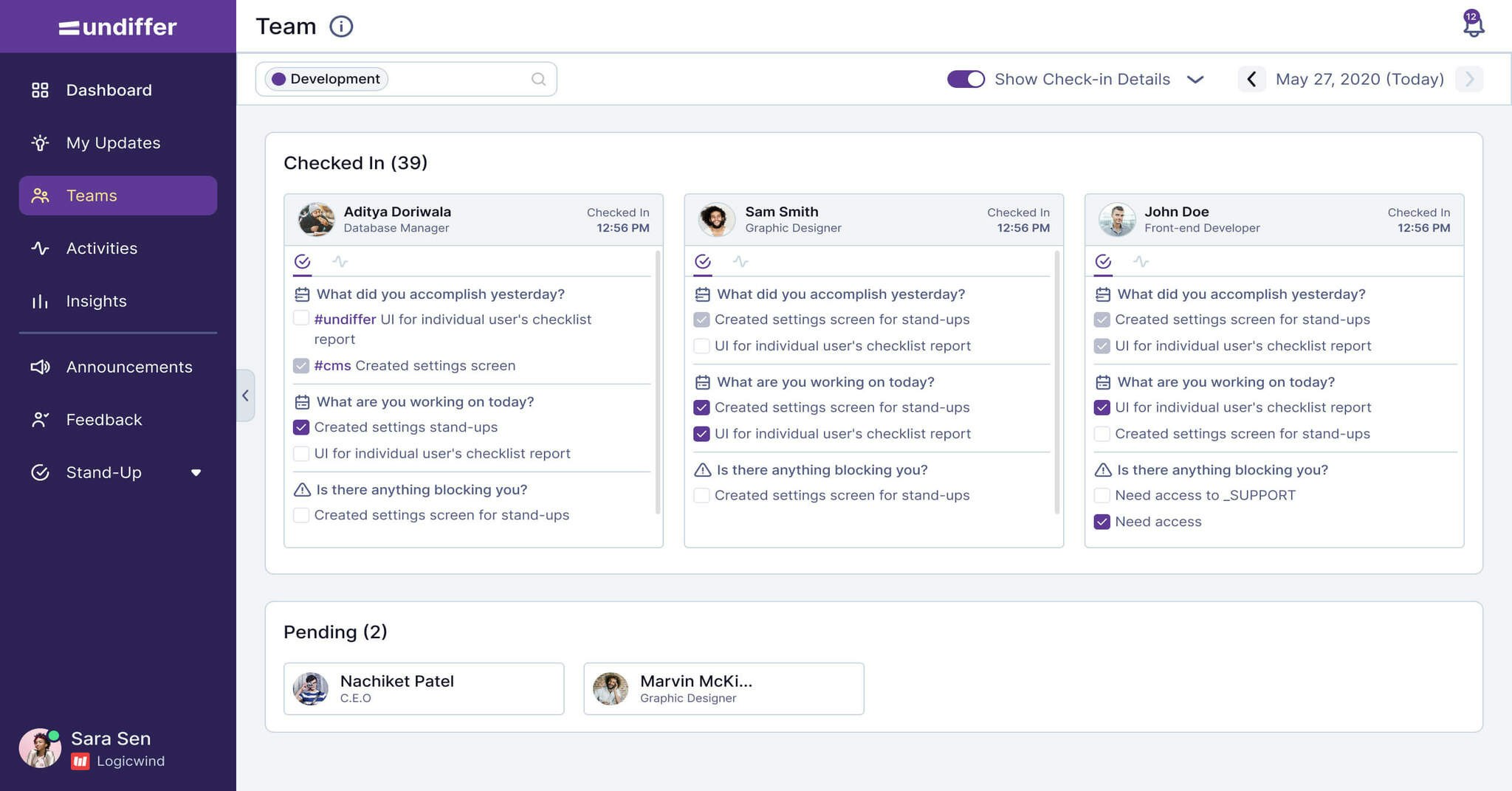Click the Feedback person icon
The height and width of the screenshot is (791, 1512).
tap(40, 420)
